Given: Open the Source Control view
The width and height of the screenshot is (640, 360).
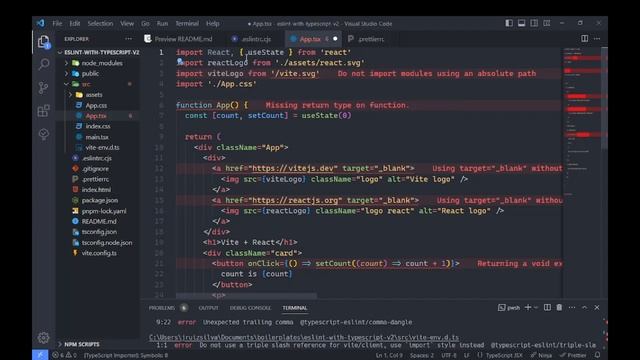Looking at the screenshot, I should pos(43,88).
